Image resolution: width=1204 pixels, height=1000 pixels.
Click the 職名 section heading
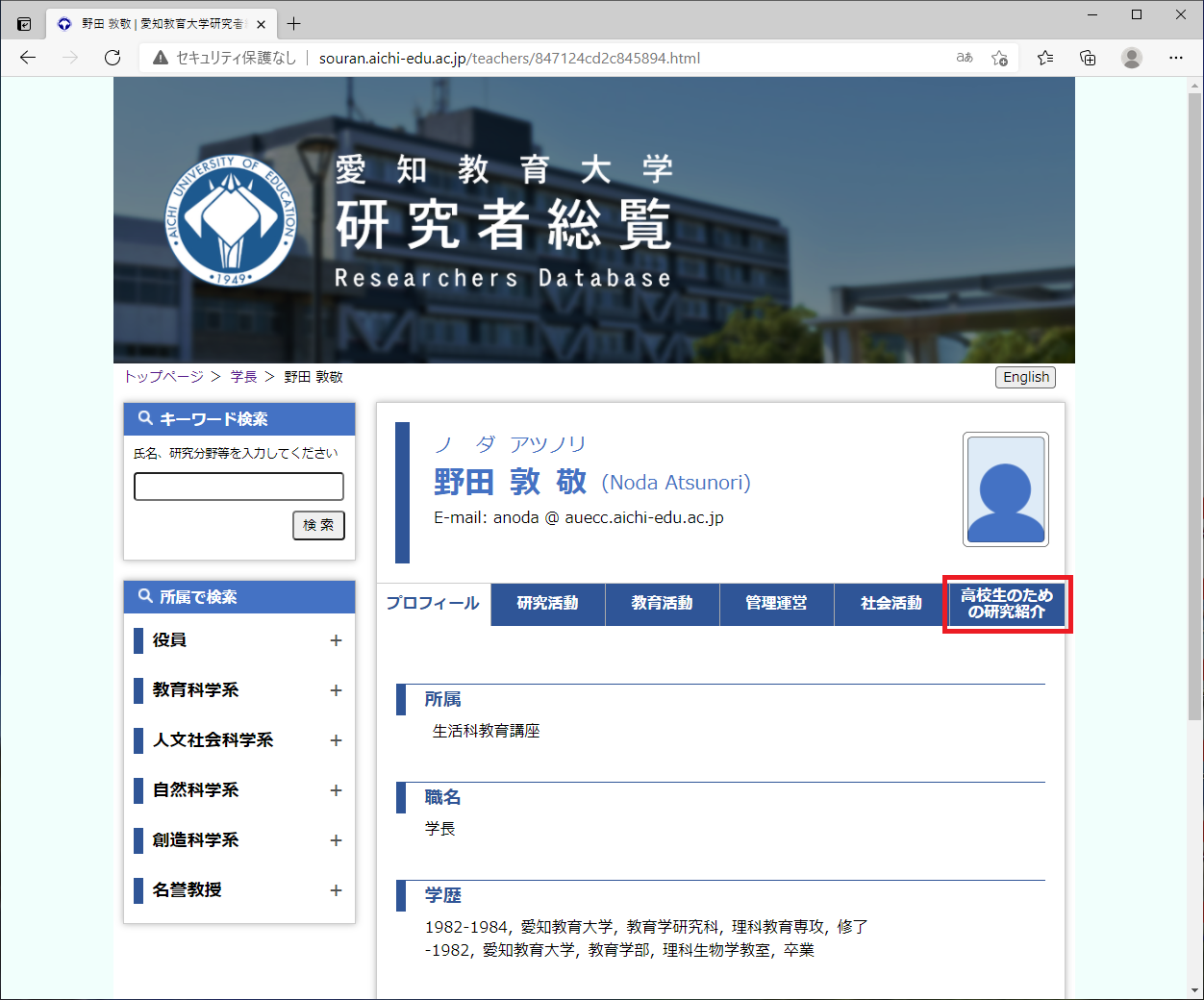pyautogui.click(x=443, y=798)
